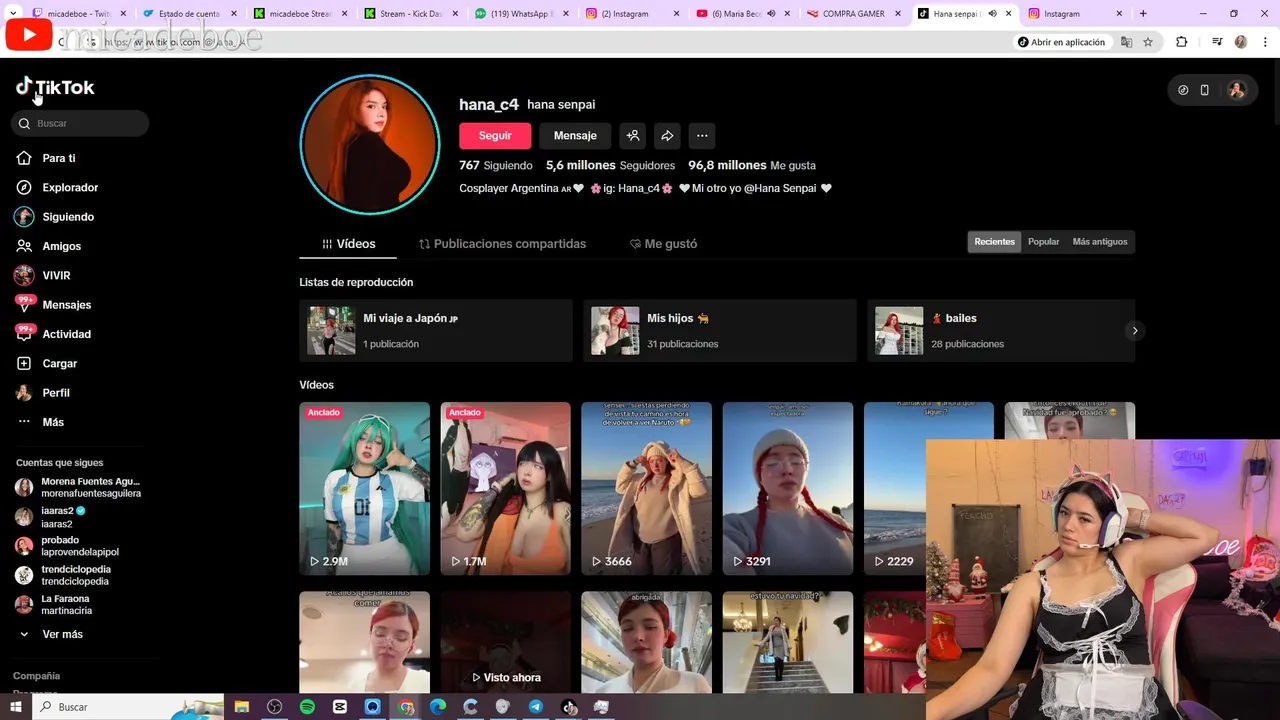The image size is (1280, 720).
Task: Open Telegram from the taskbar
Action: 536,707
